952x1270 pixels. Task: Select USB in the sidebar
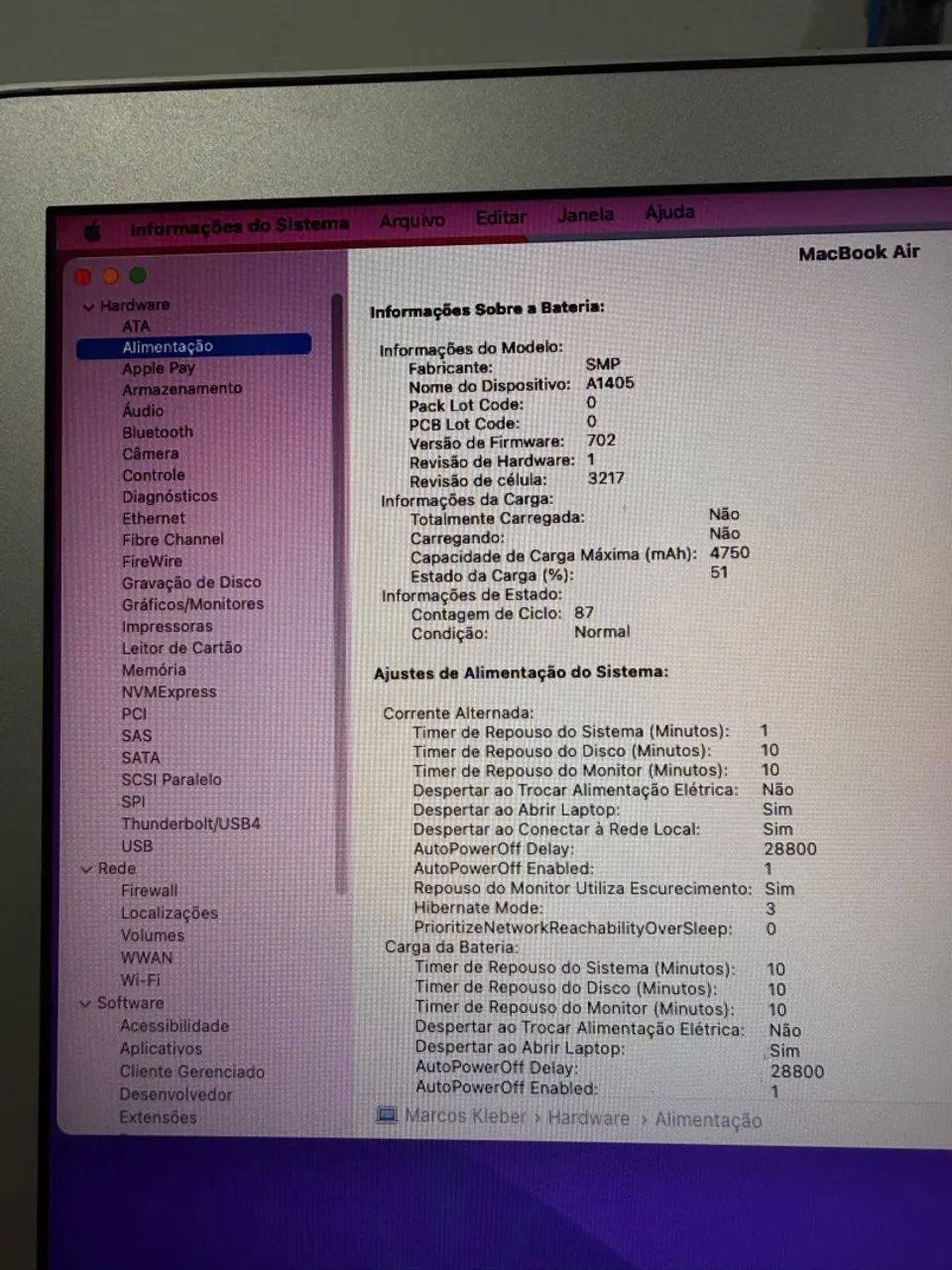pyautogui.click(x=137, y=846)
